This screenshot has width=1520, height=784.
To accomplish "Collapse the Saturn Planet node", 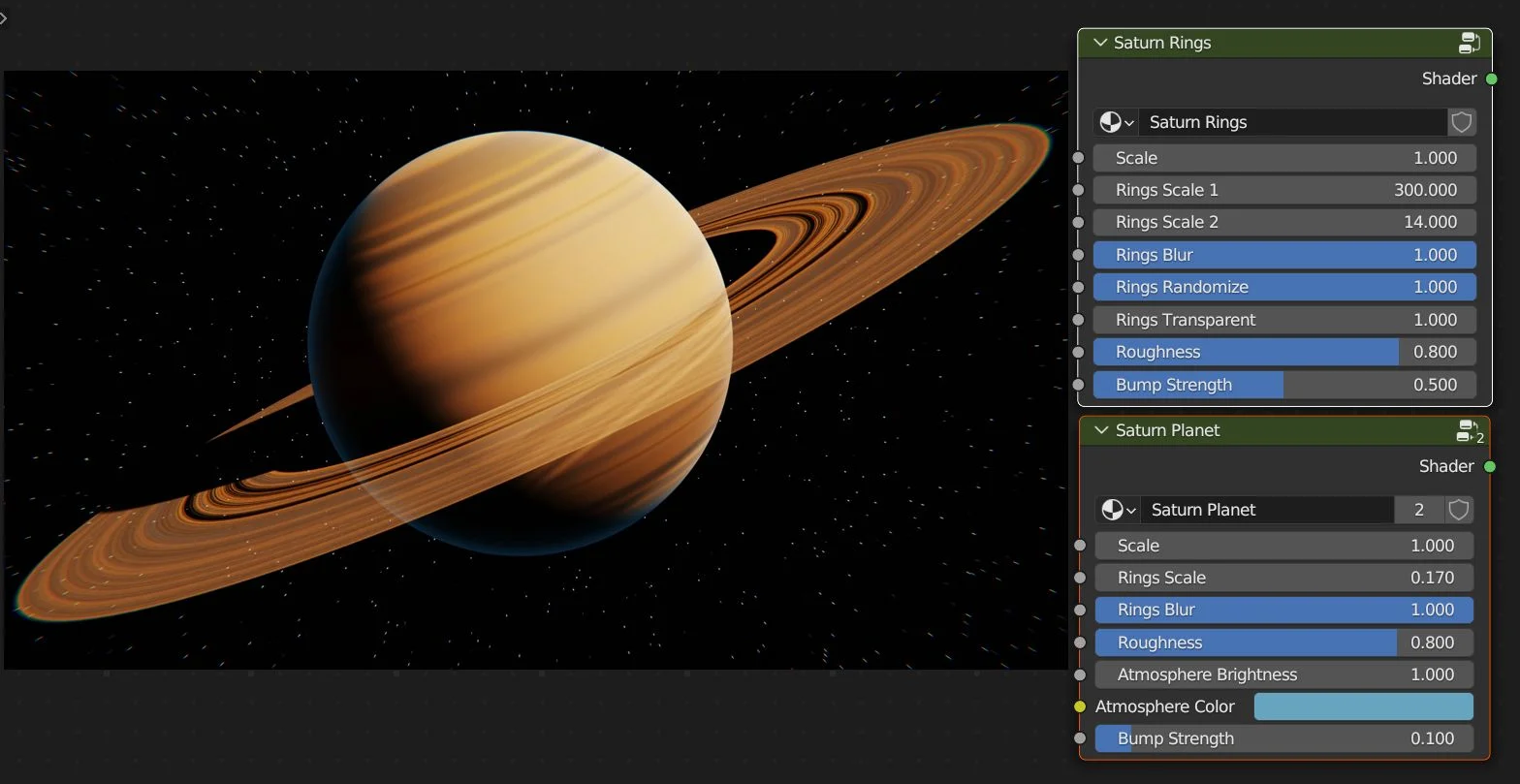I will tap(1101, 430).
